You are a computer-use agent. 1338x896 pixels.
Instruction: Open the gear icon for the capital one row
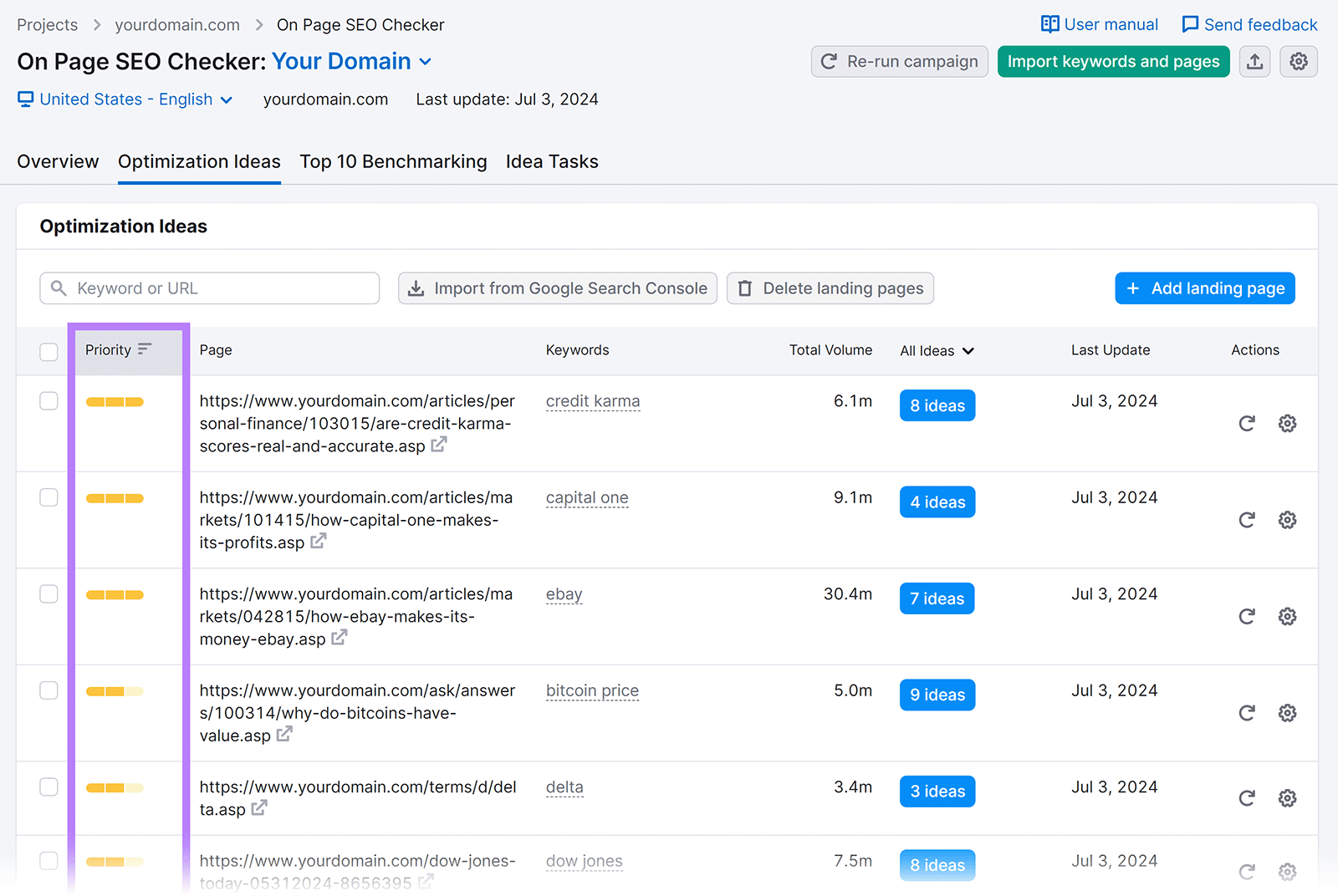click(x=1287, y=519)
